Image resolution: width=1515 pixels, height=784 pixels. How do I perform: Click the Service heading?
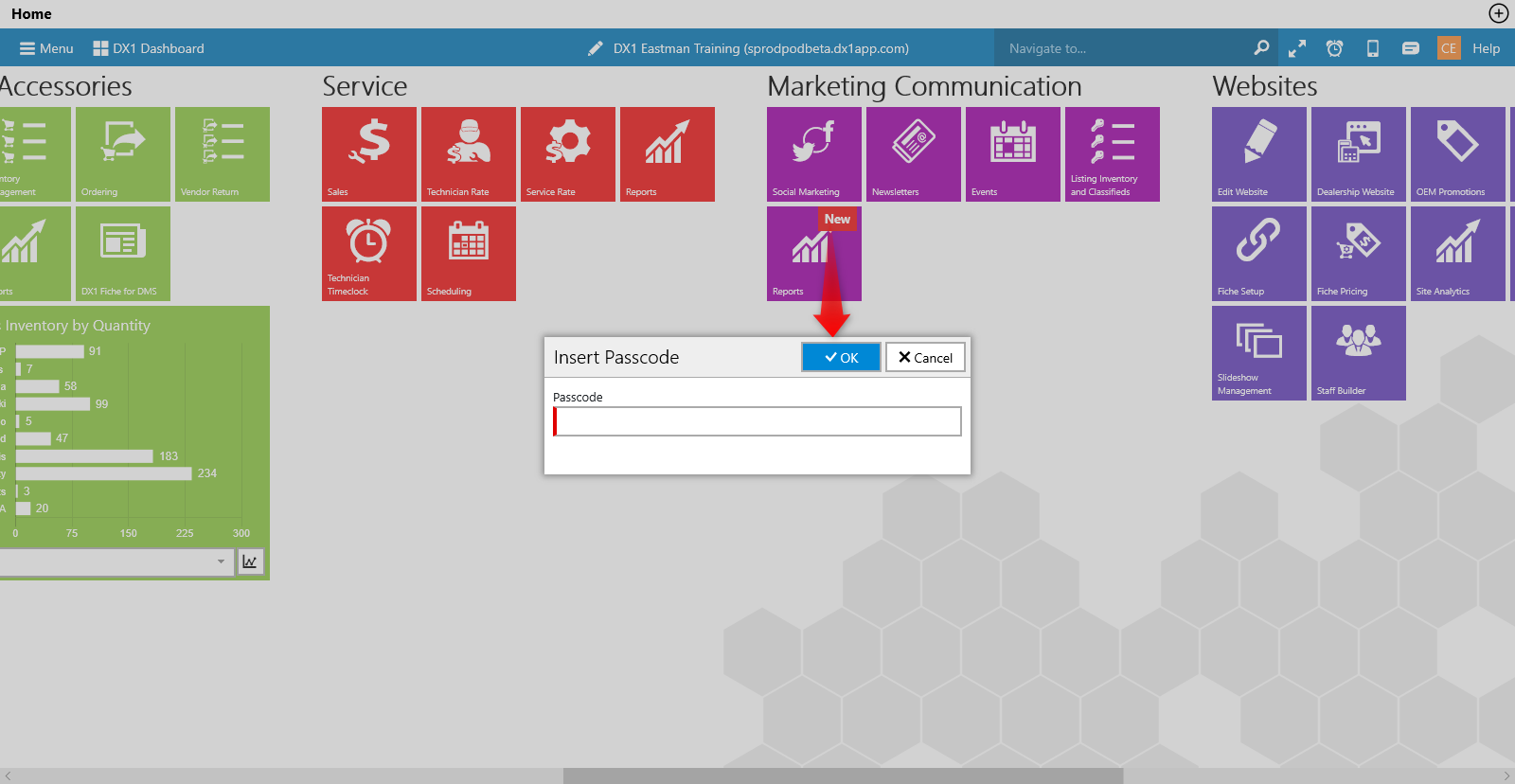365,86
